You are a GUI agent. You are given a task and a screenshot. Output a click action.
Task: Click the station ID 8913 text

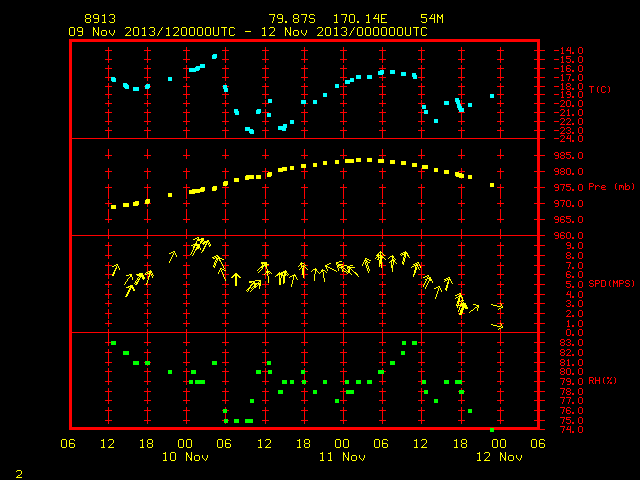pos(100,19)
